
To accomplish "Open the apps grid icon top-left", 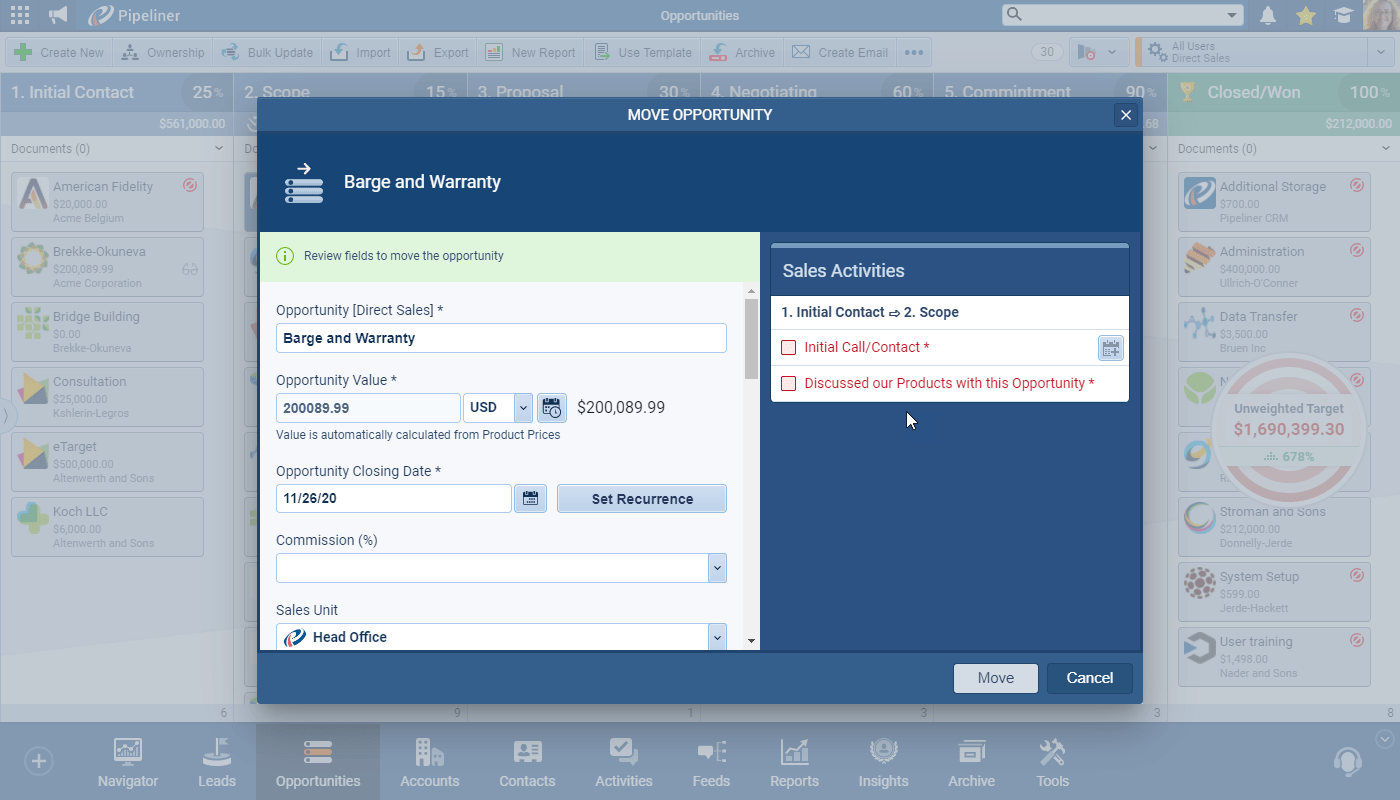I will click(x=19, y=15).
